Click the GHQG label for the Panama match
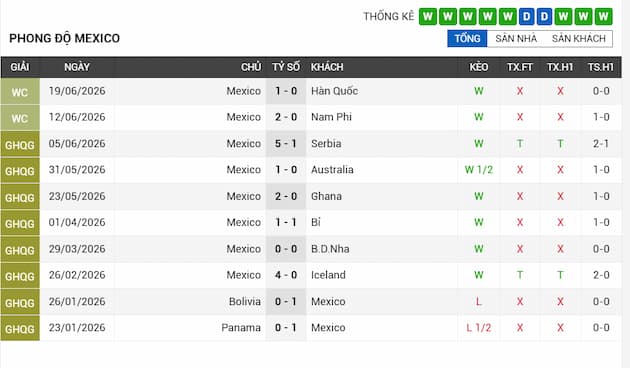 coord(20,328)
